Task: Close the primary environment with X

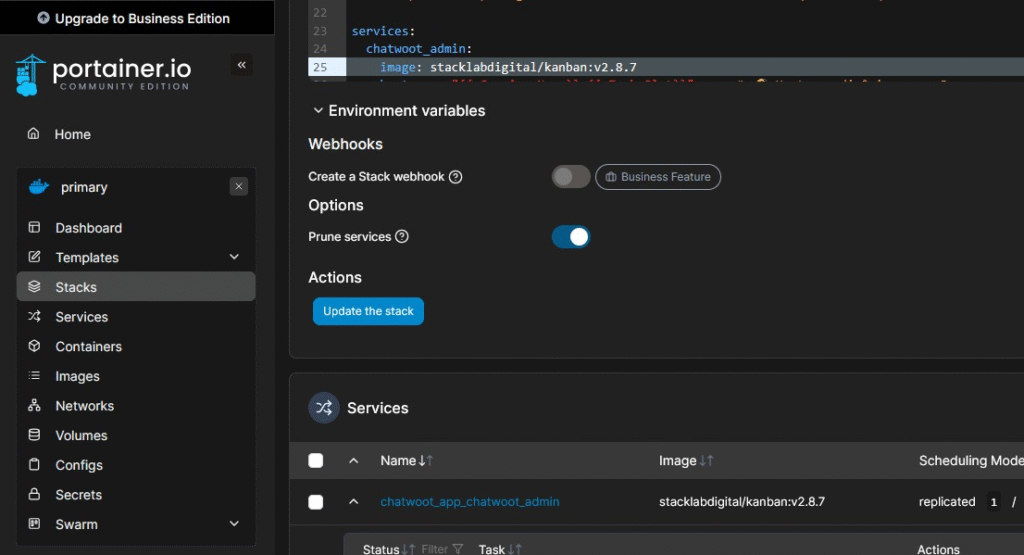Action: 238,187
